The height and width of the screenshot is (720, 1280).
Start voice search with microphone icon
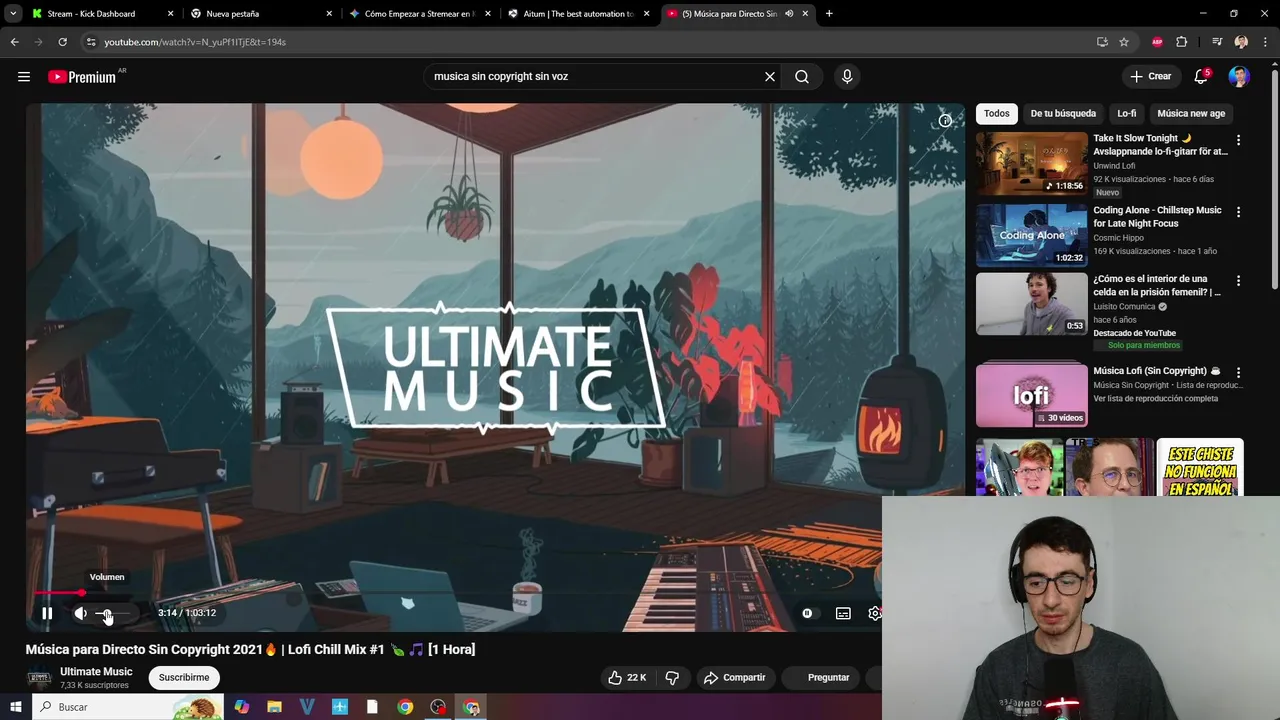click(x=847, y=76)
